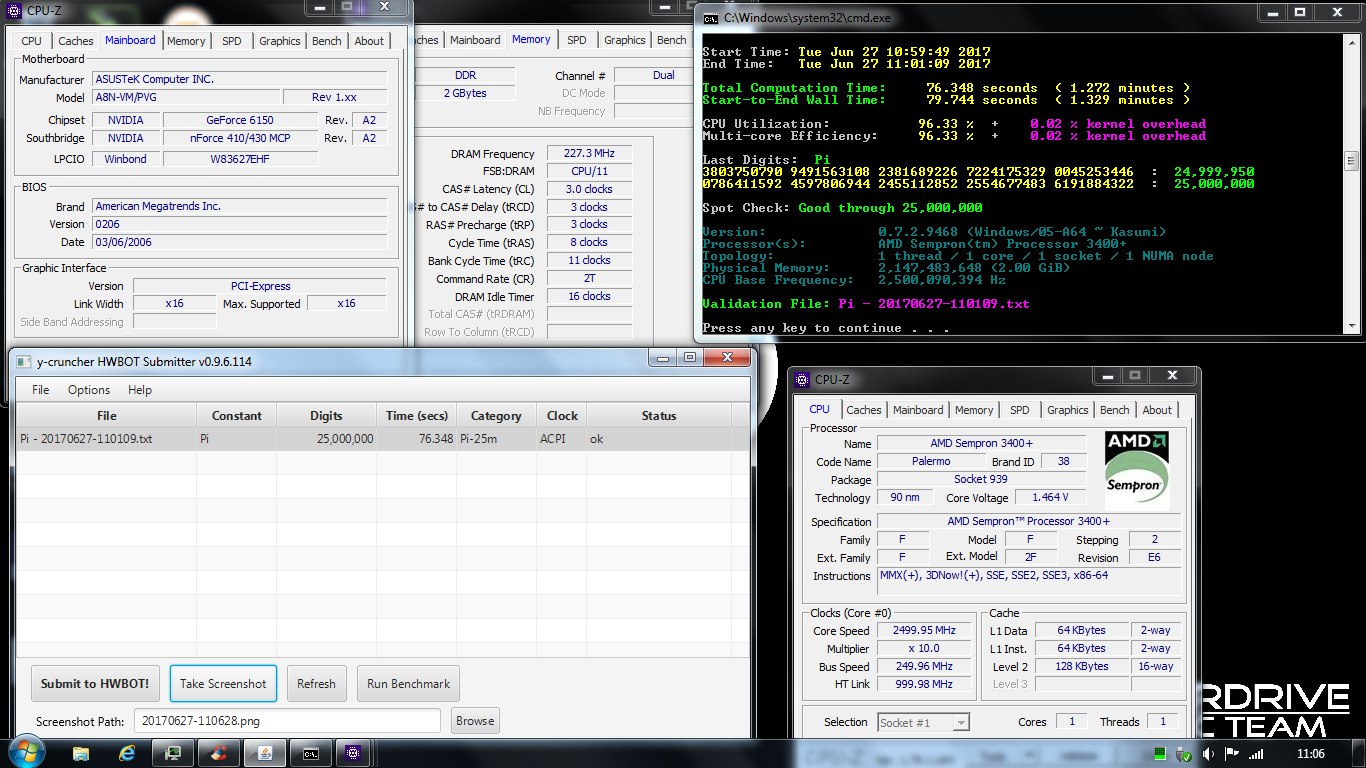Screen dimensions: 1366x768
Task: Click the A8N-VM/PVG model field
Action: tap(185, 97)
